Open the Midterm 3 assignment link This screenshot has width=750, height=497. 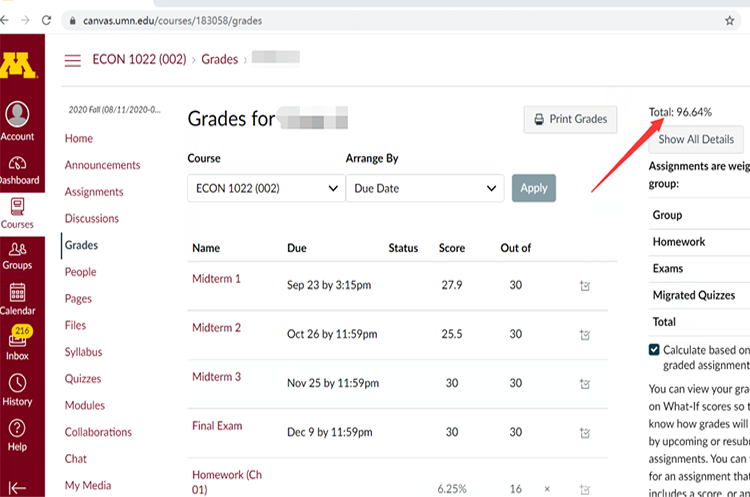pos(216,377)
